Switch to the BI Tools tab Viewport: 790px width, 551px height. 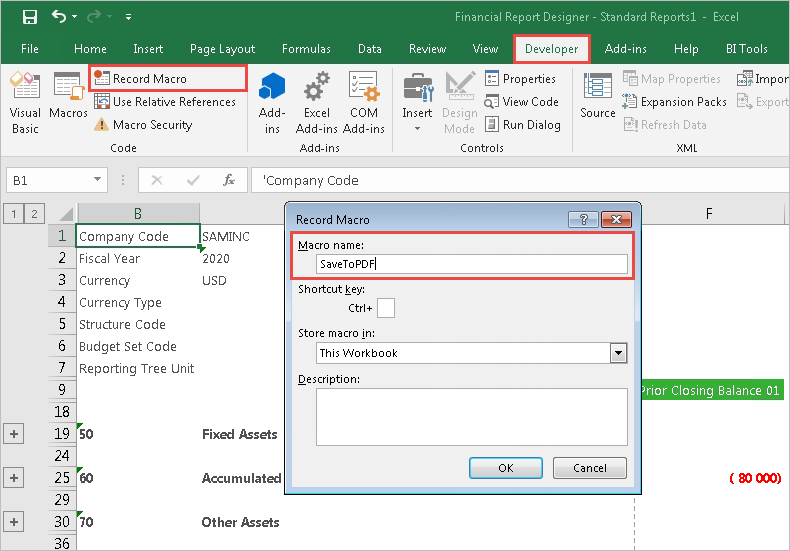click(747, 49)
